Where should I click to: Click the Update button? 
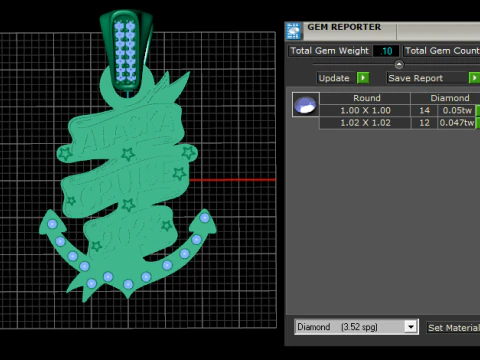(x=334, y=78)
